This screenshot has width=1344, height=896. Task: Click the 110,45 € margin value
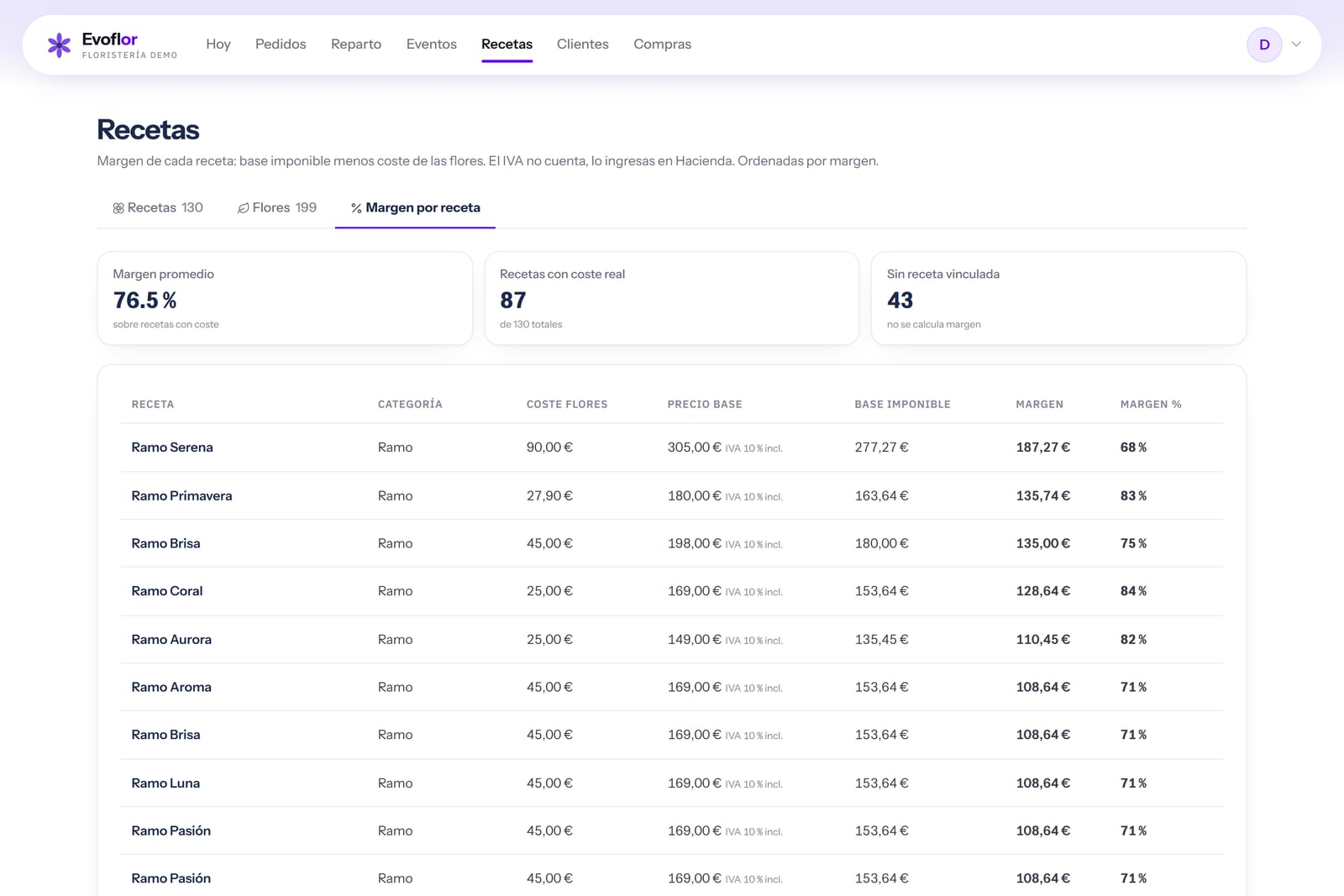(x=1043, y=639)
